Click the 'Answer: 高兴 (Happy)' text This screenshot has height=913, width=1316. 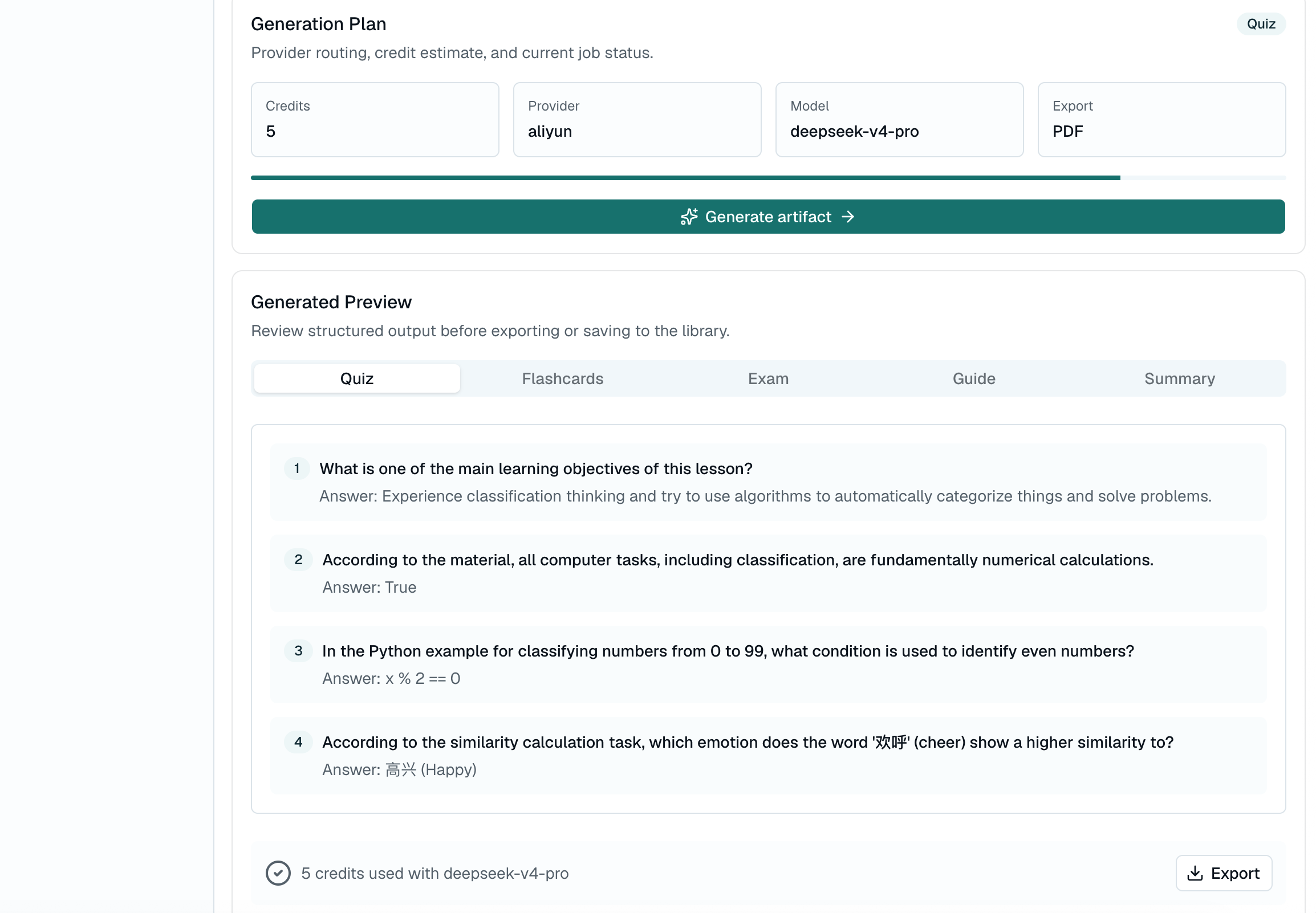click(399, 769)
